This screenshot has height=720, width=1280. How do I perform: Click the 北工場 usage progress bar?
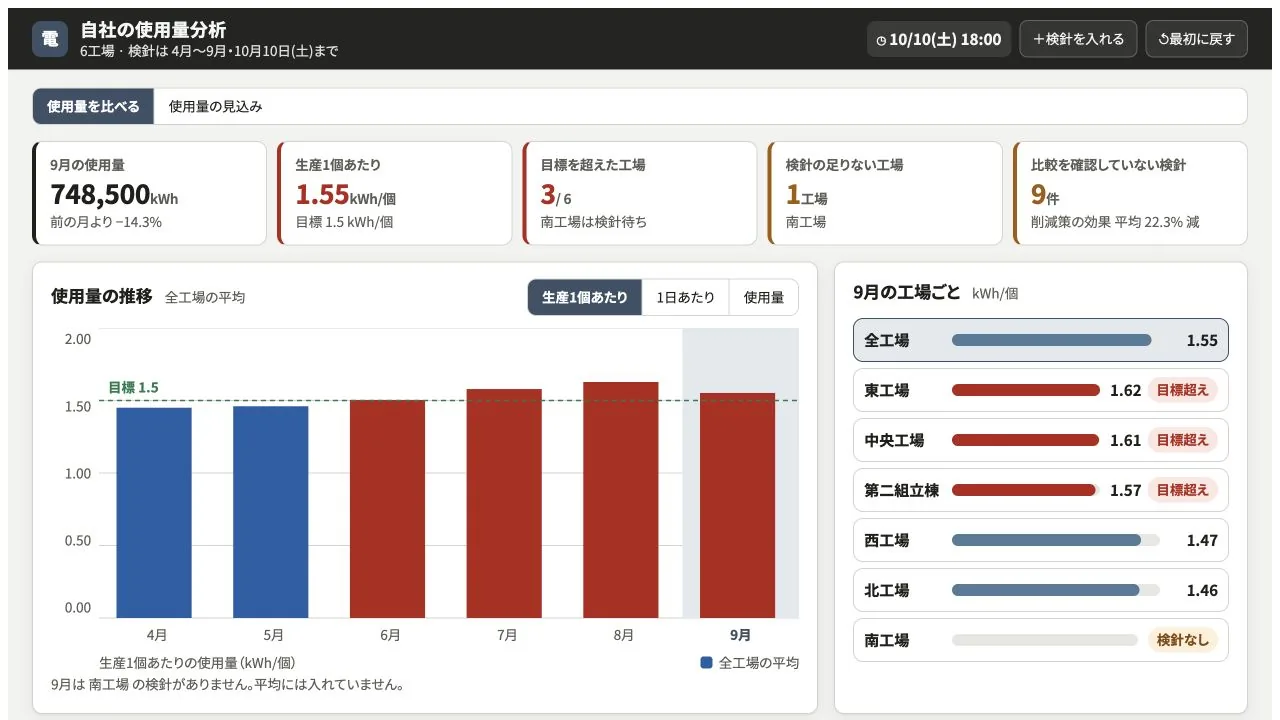[1056, 590]
